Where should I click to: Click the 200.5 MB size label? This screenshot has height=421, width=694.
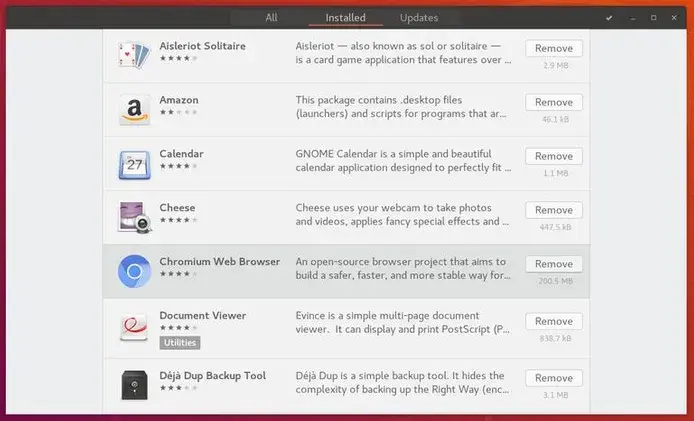pos(555,281)
